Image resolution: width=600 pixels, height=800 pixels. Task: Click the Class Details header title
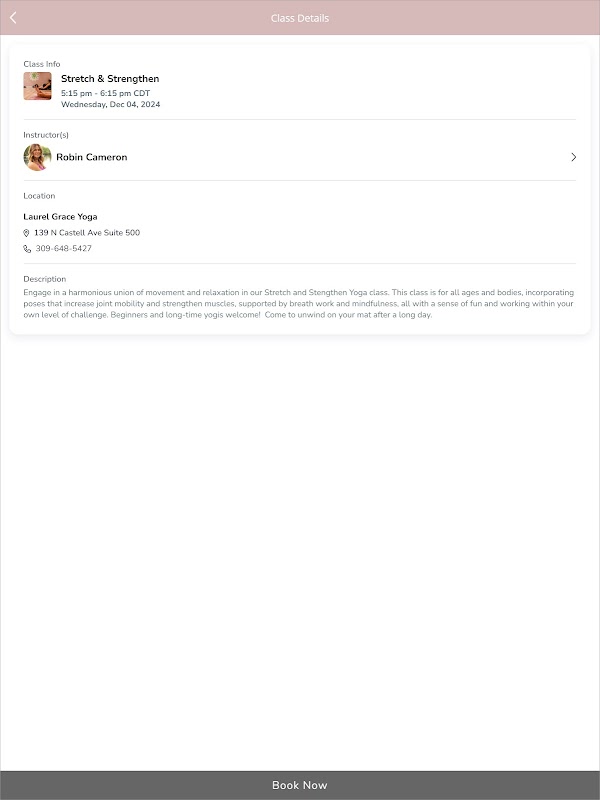300,18
